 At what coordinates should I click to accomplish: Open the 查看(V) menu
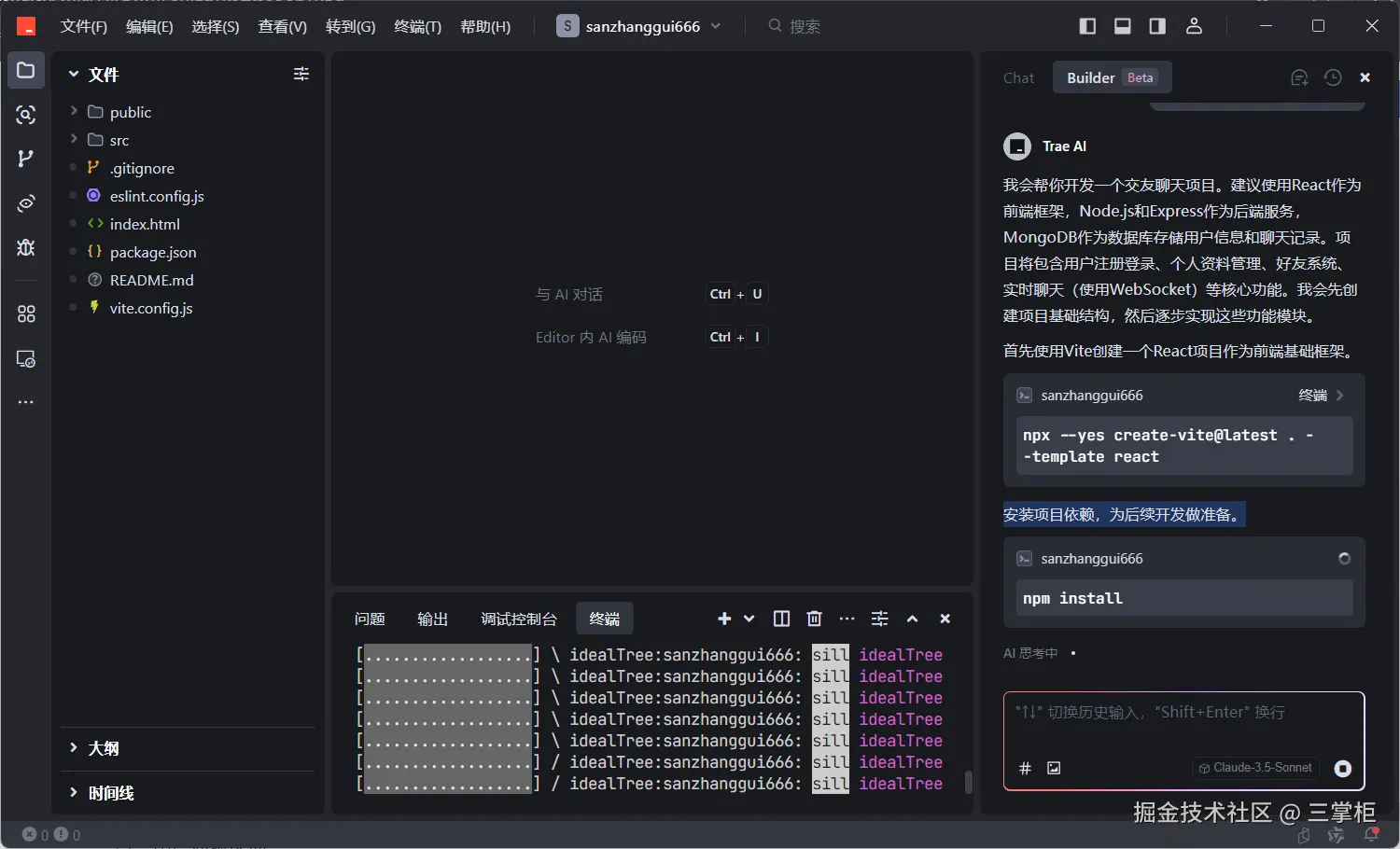283,26
